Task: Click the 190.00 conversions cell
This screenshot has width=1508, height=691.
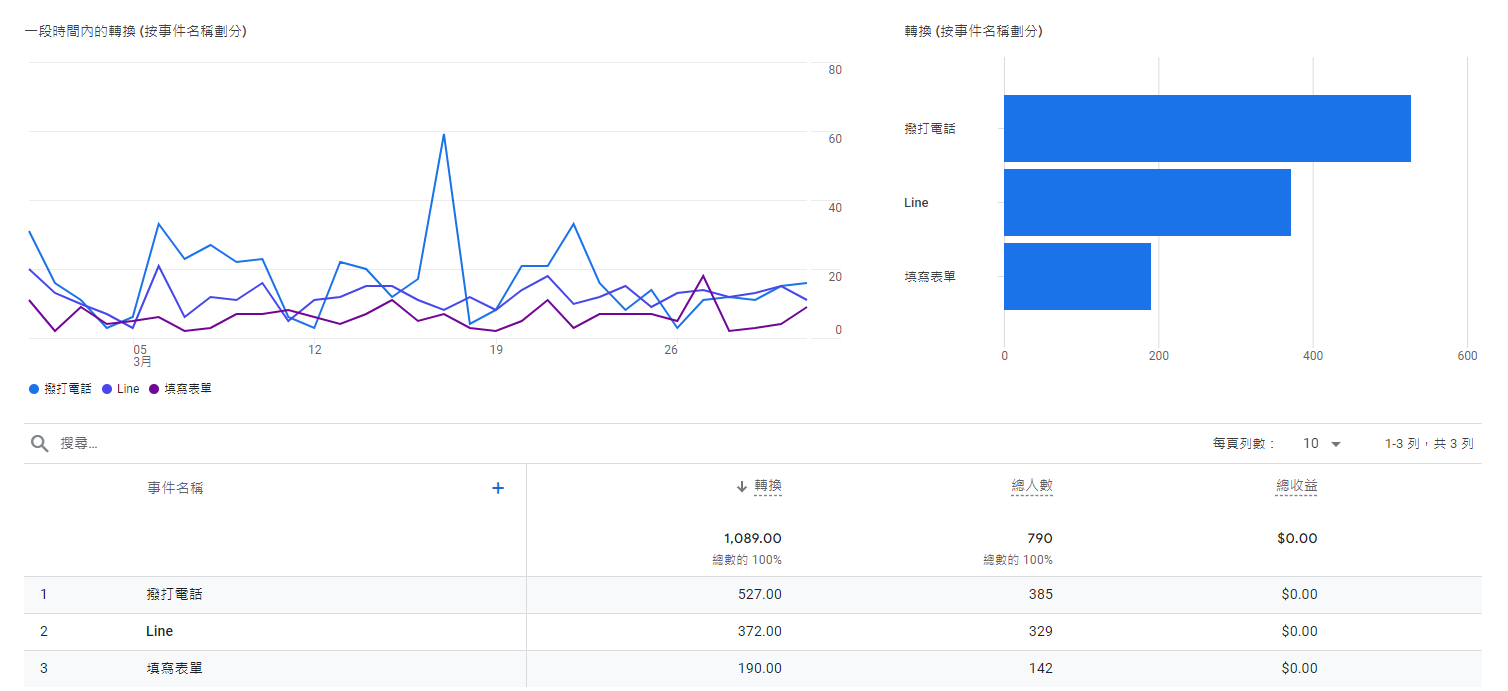Action: coord(759,669)
